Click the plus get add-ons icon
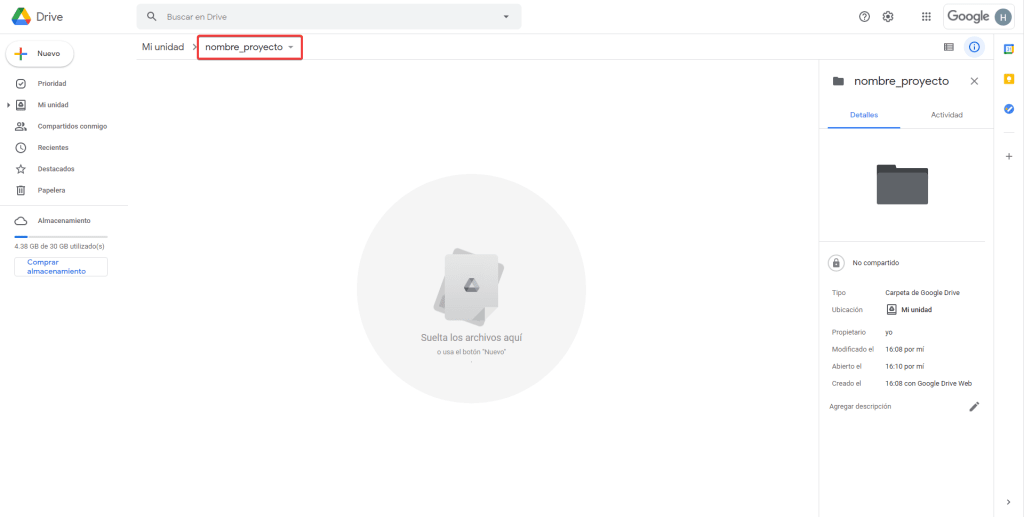 pos(1009,157)
